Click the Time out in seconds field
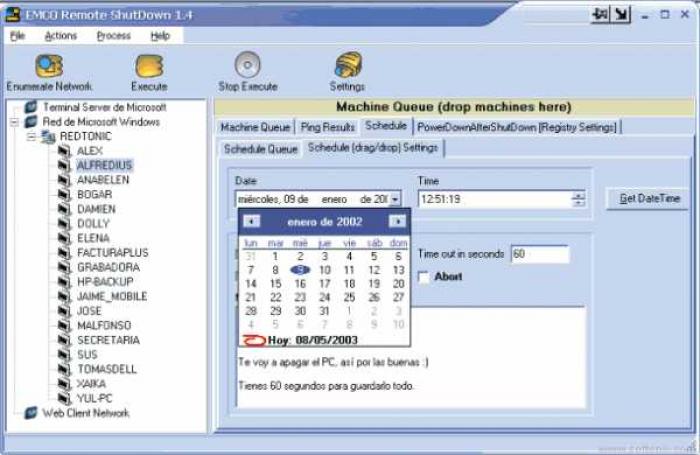Viewport: 700px width, 455px height. click(540, 254)
